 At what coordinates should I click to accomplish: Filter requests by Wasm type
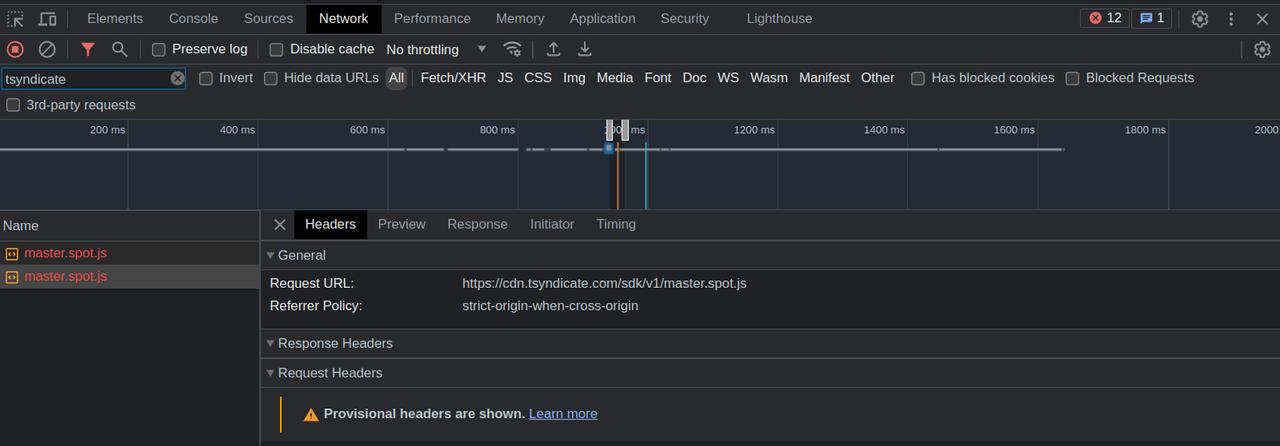(769, 78)
